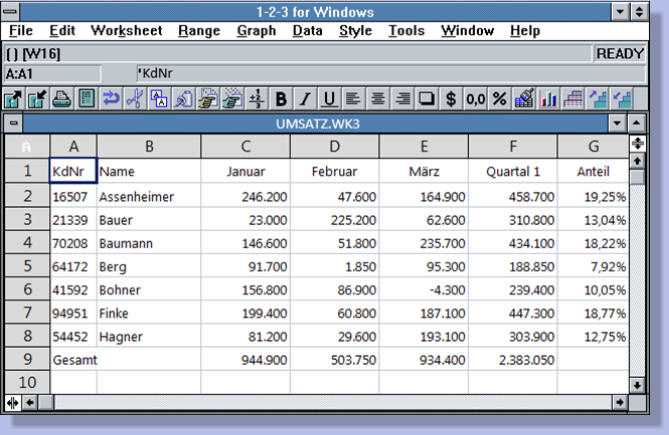669x435 pixels.
Task: Select column C header
Action: pyautogui.click(x=245, y=146)
